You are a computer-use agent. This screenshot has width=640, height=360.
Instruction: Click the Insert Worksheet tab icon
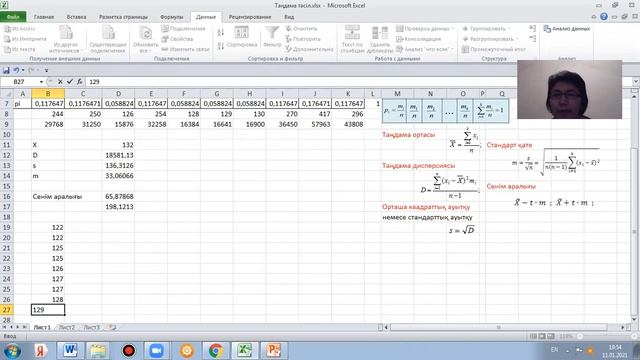click(x=112, y=327)
